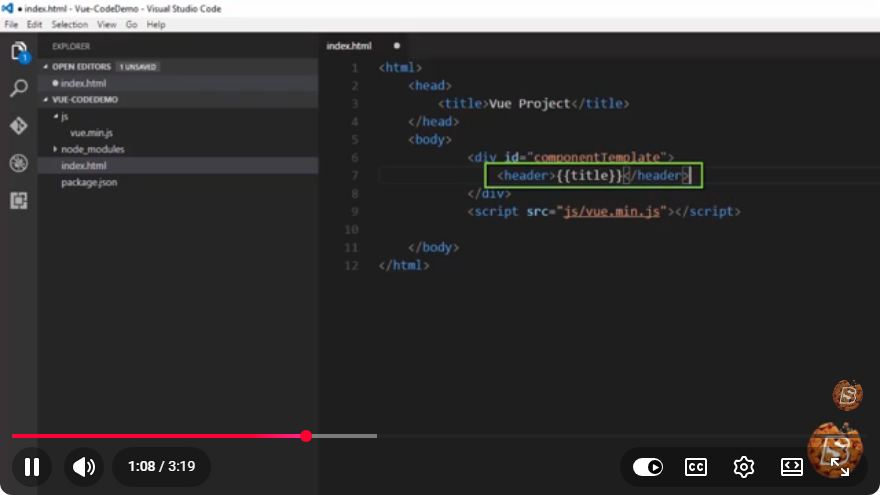Switch to theater mode icon

point(791,467)
